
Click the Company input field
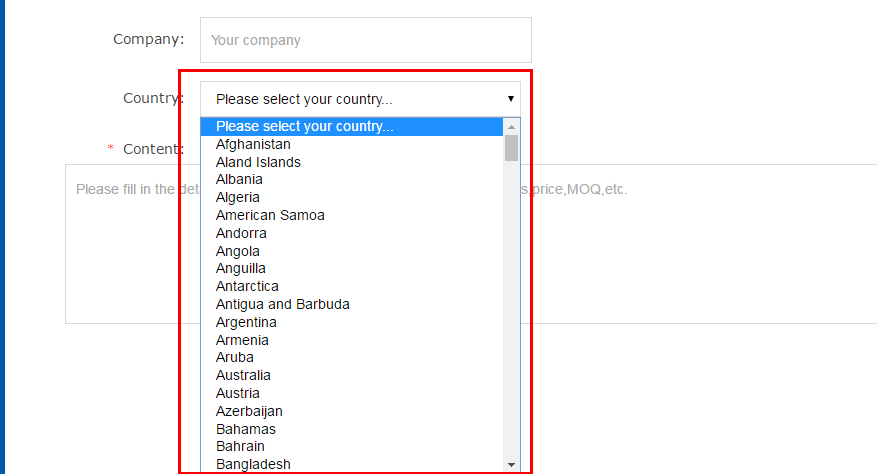[x=365, y=41]
